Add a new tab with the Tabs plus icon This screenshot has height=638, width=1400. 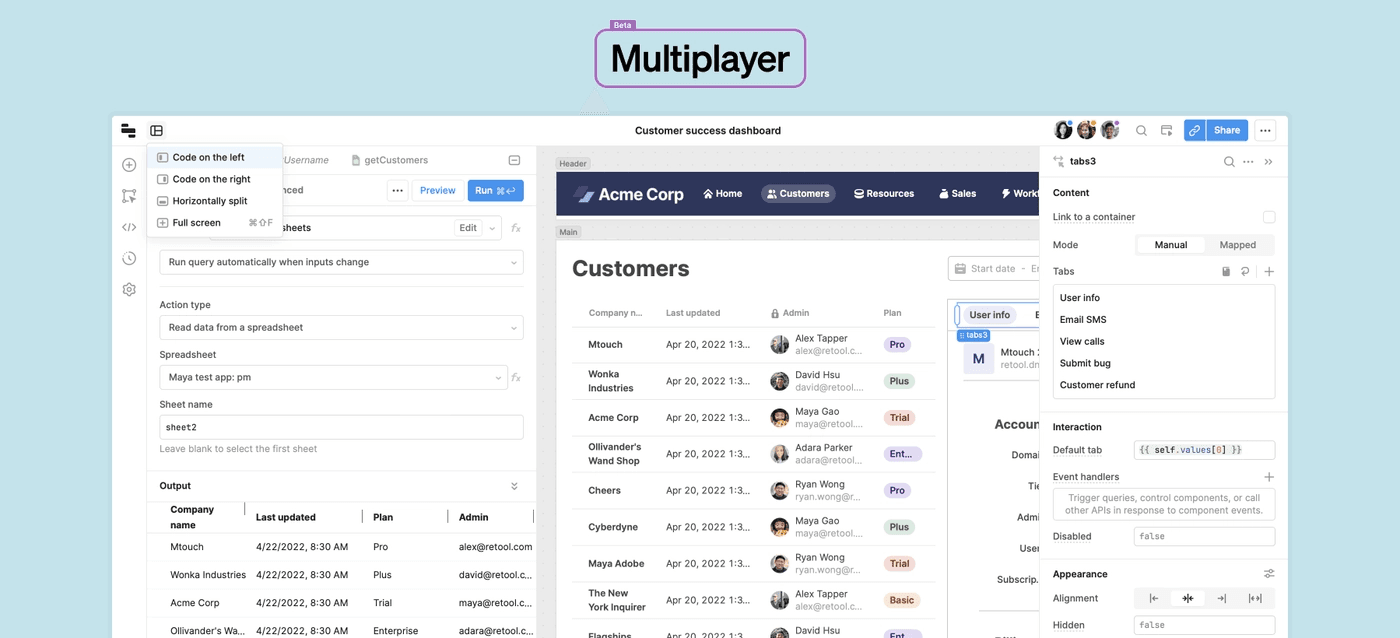(1269, 271)
